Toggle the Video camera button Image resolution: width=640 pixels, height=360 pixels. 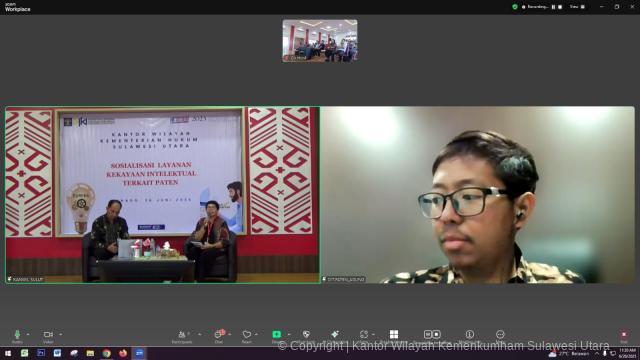click(48, 336)
